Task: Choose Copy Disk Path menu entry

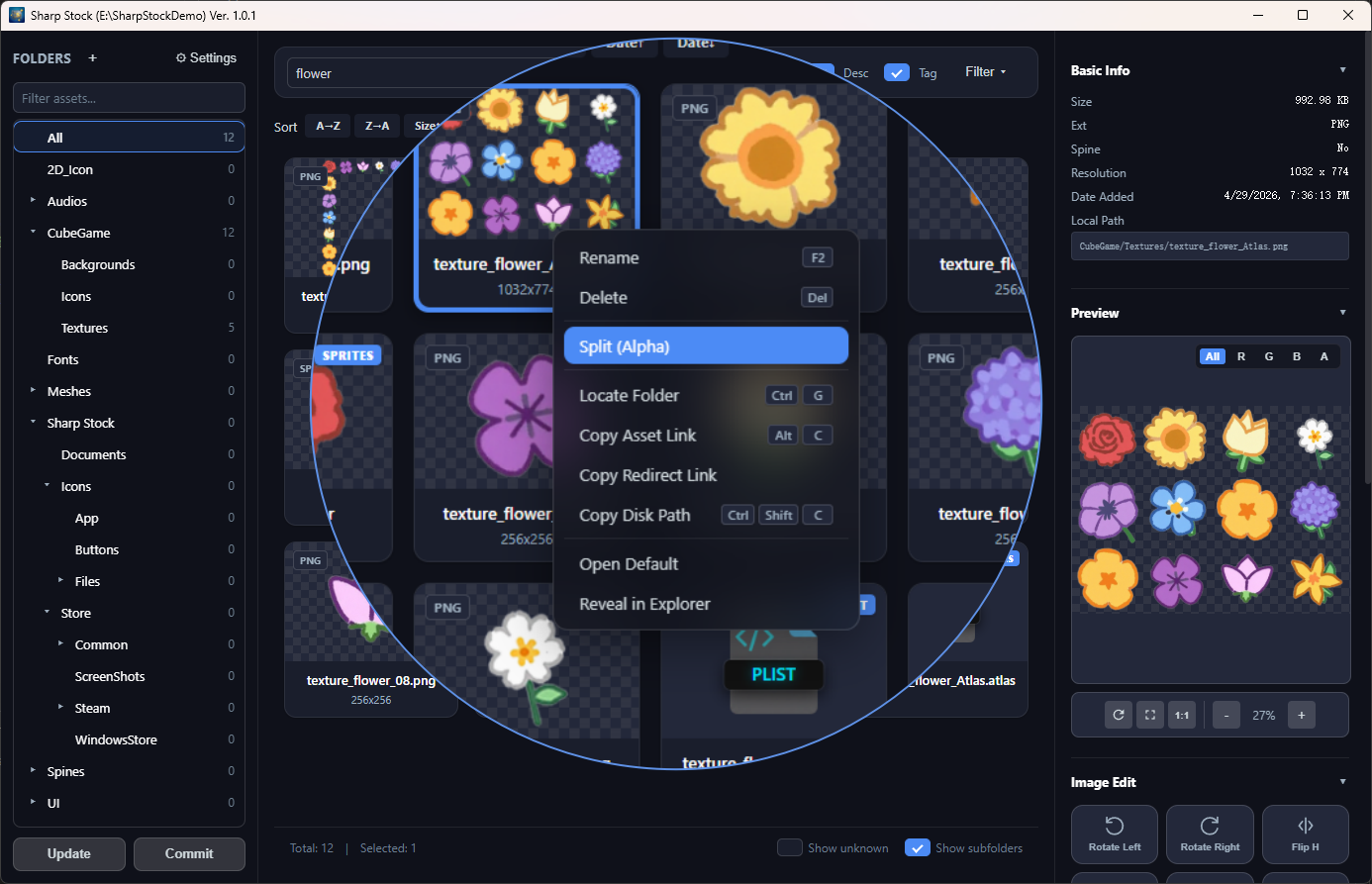Action: 706,515
